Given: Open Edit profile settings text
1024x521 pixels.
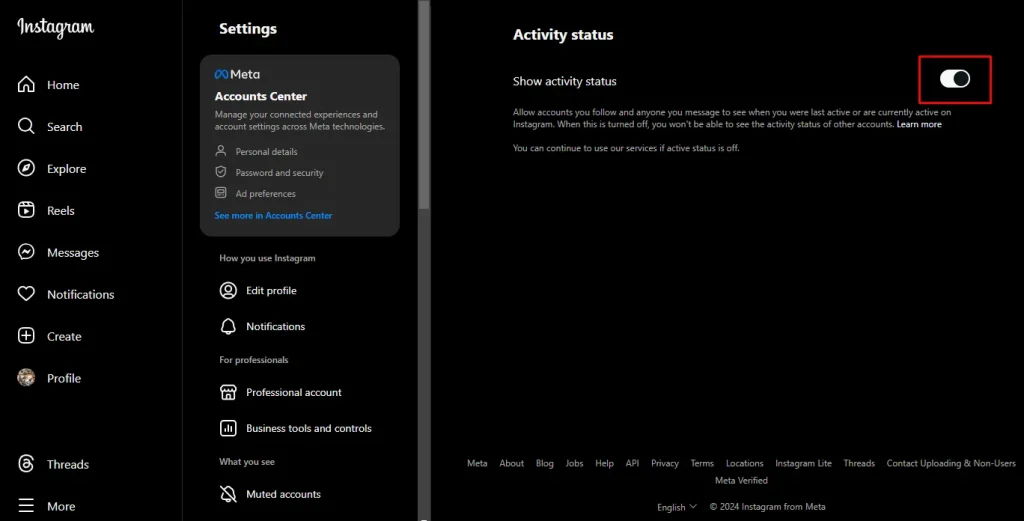Looking at the screenshot, I should [x=271, y=291].
